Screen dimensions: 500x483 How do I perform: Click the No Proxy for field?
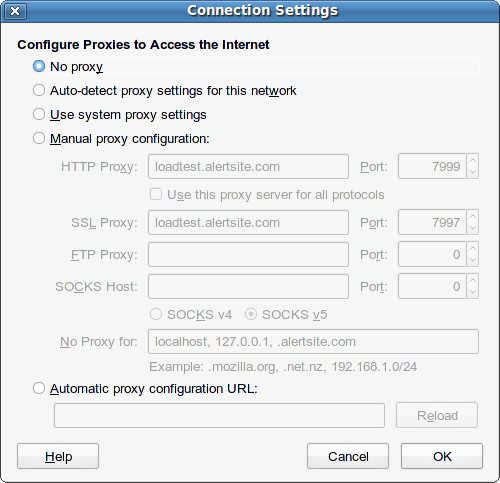313,342
